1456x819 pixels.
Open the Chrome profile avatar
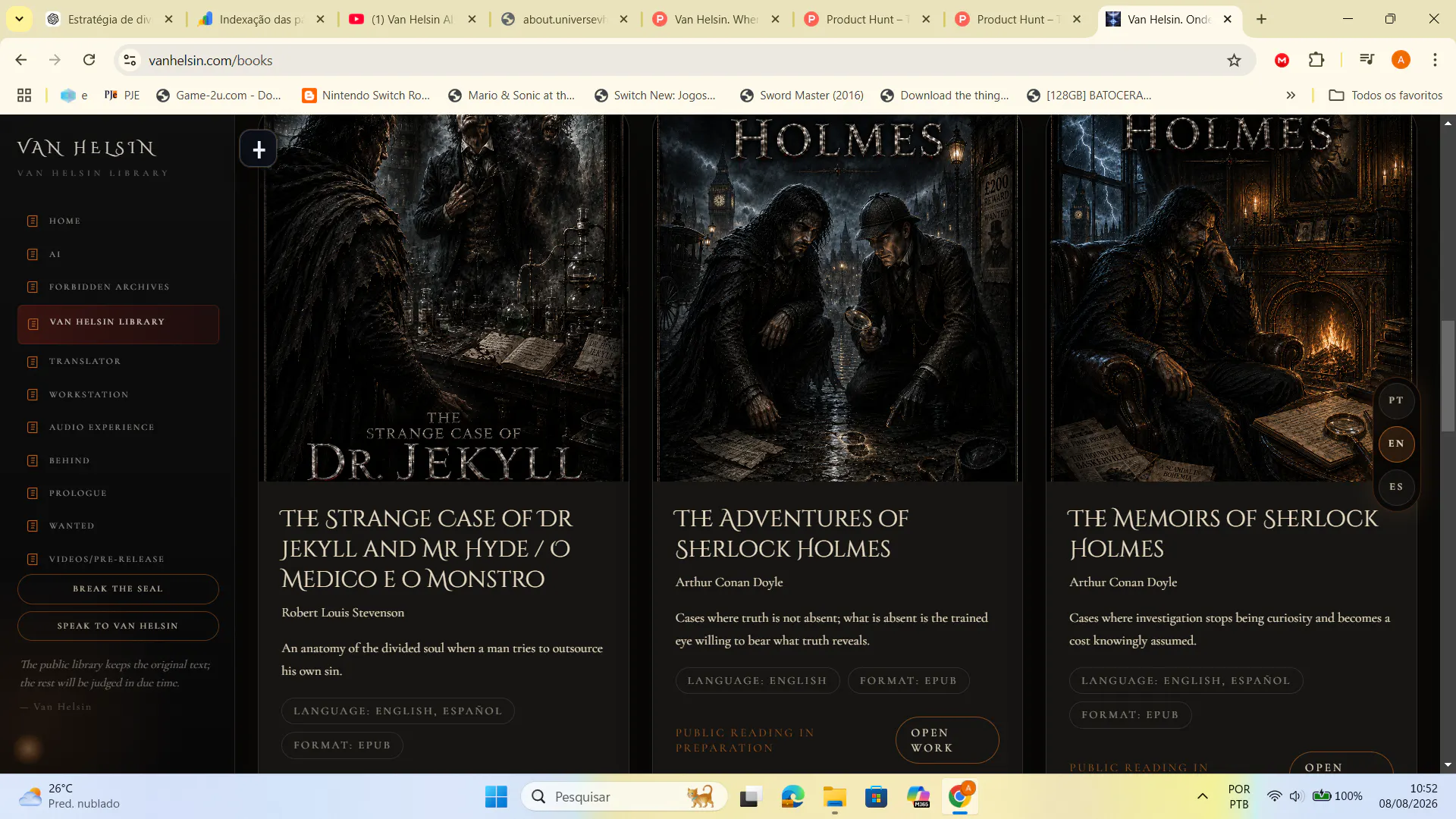pyautogui.click(x=1401, y=60)
